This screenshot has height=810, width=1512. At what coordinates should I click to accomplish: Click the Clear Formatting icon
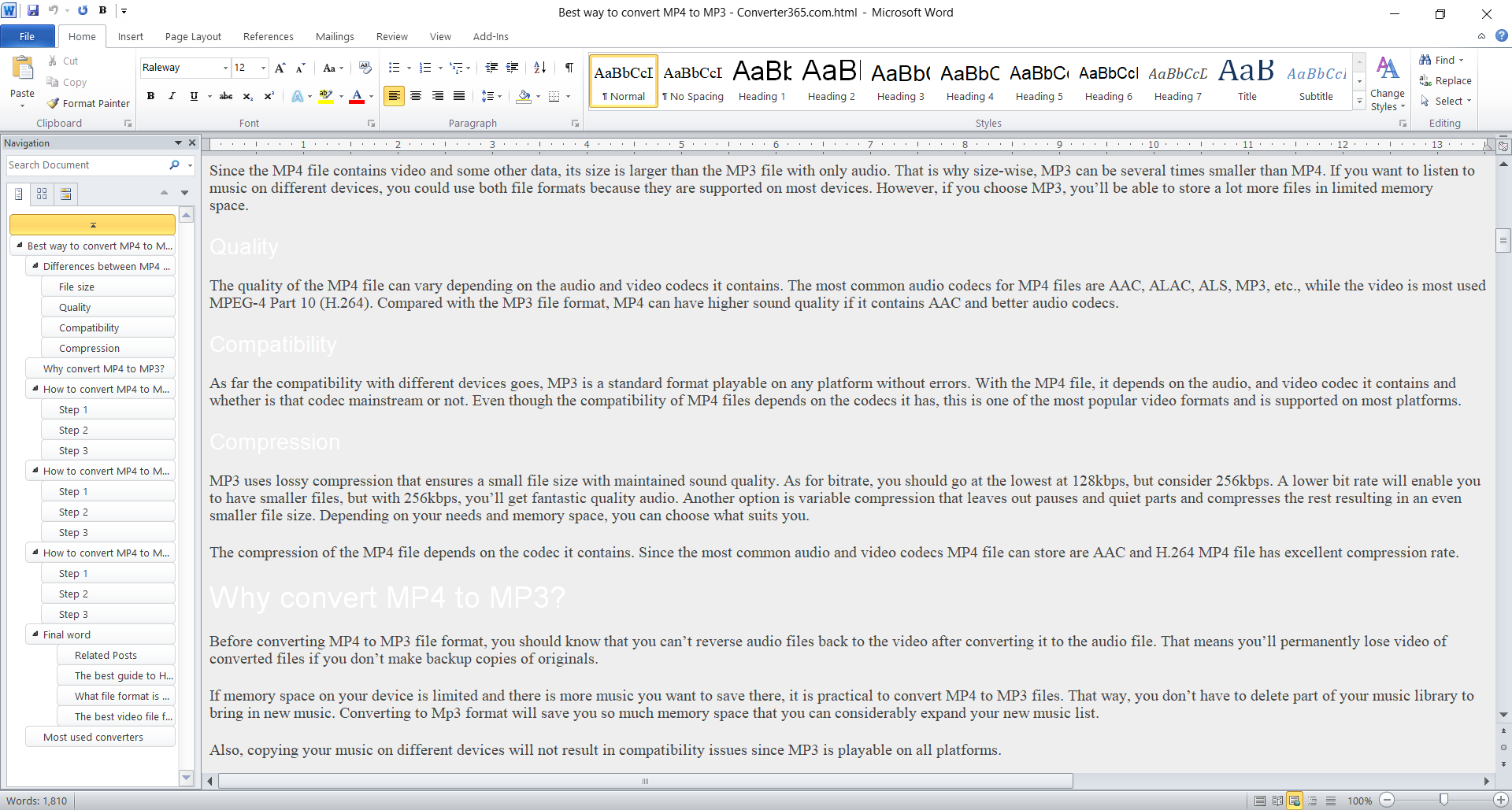click(x=365, y=68)
